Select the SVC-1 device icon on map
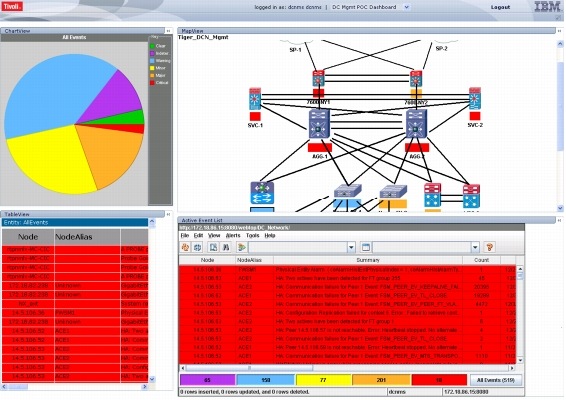Viewport: 566px width, 400px height. click(x=255, y=99)
